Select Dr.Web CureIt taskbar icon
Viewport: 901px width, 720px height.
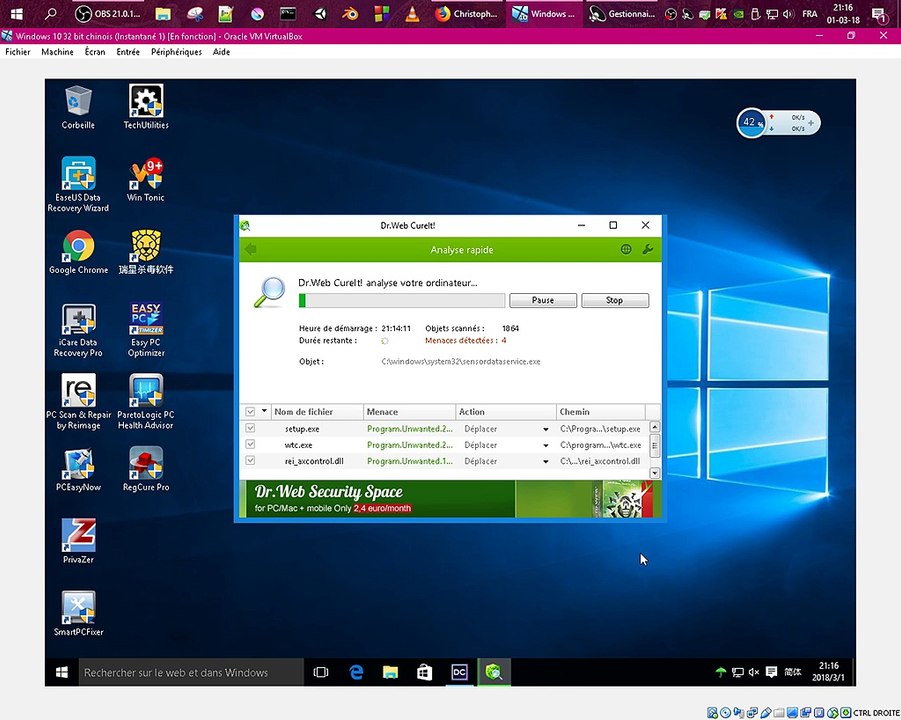click(x=494, y=672)
